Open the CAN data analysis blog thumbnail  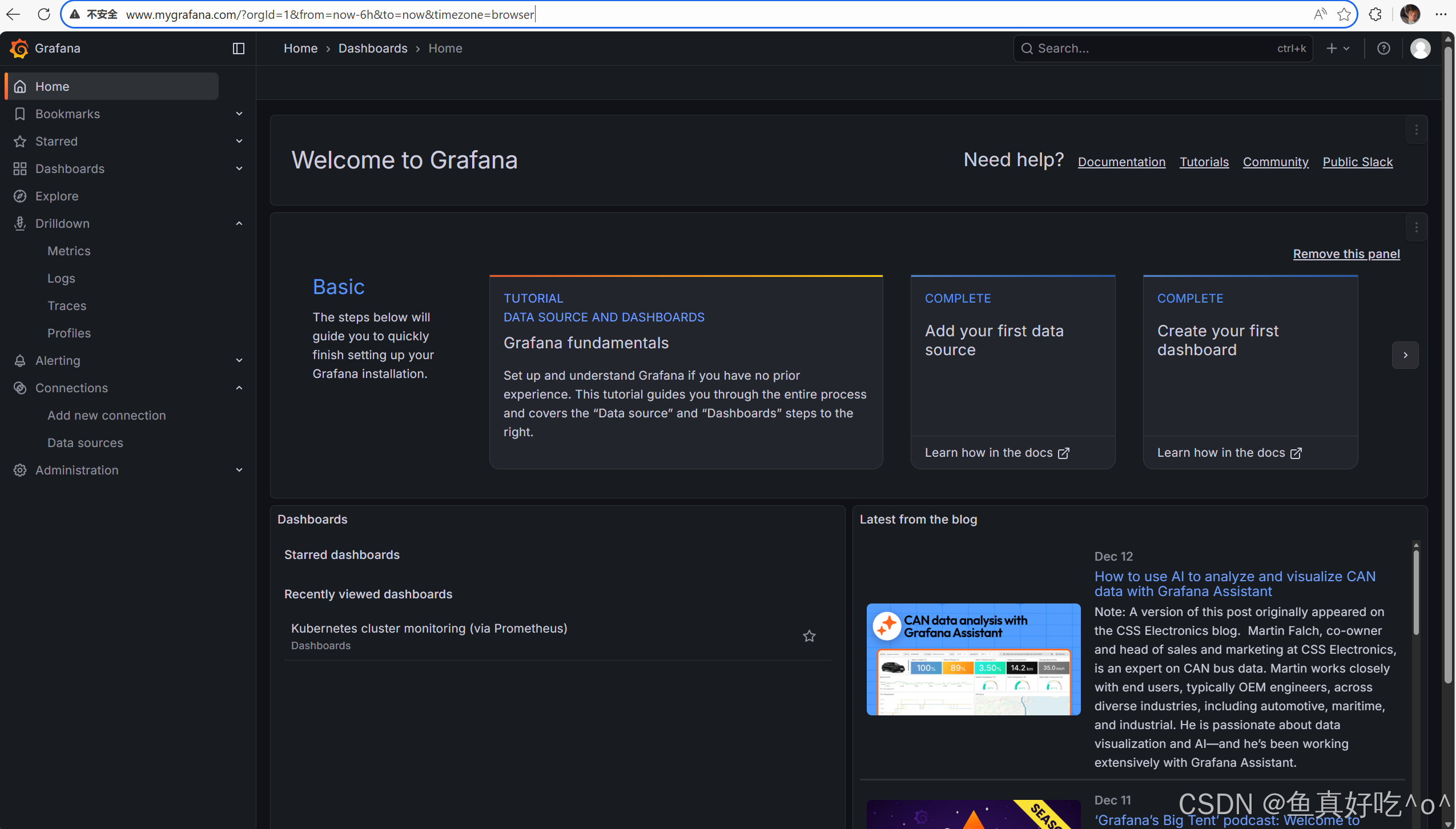973,659
